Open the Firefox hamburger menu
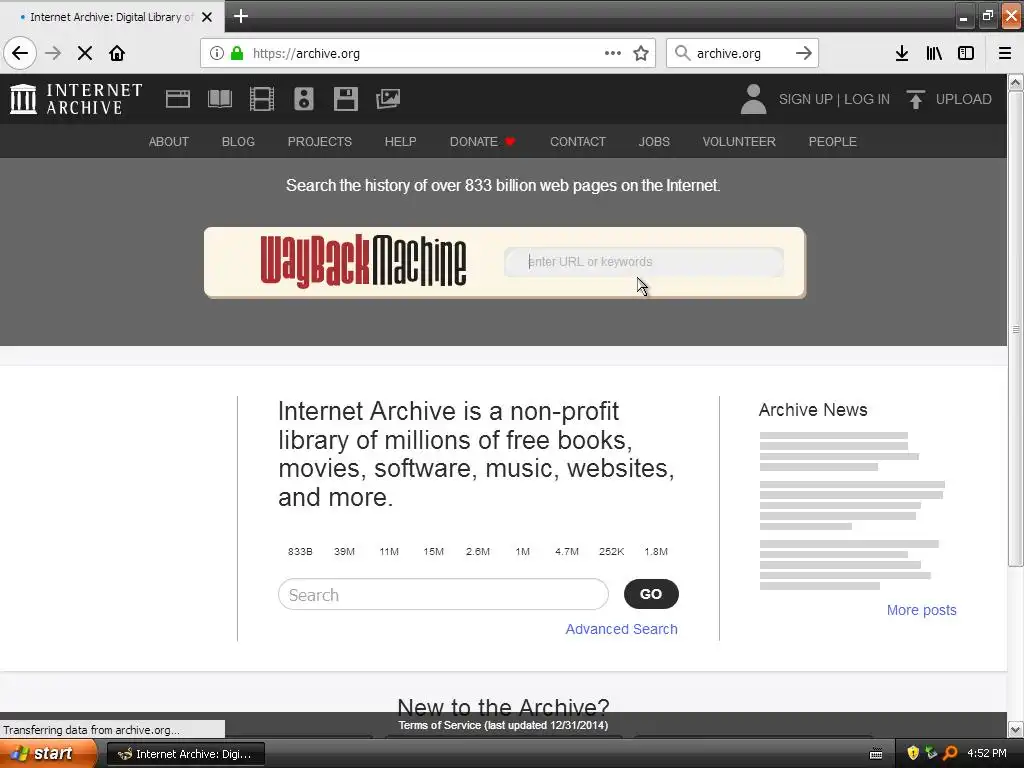The image size is (1024, 768). [x=1005, y=53]
